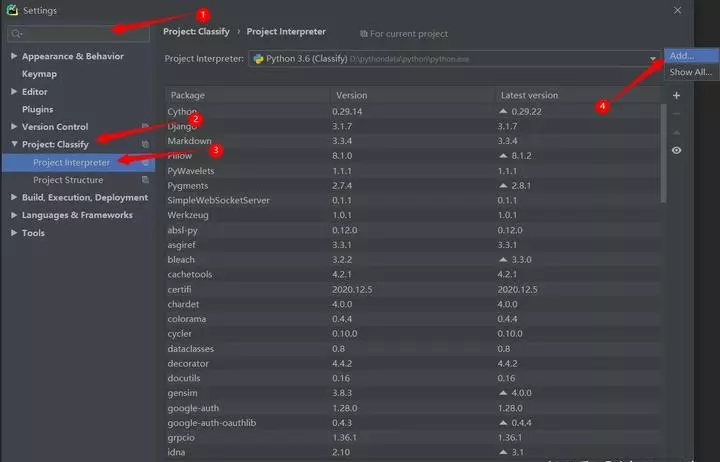The height and width of the screenshot is (462, 720).
Task: Sort by Version column header
Action: point(412,95)
